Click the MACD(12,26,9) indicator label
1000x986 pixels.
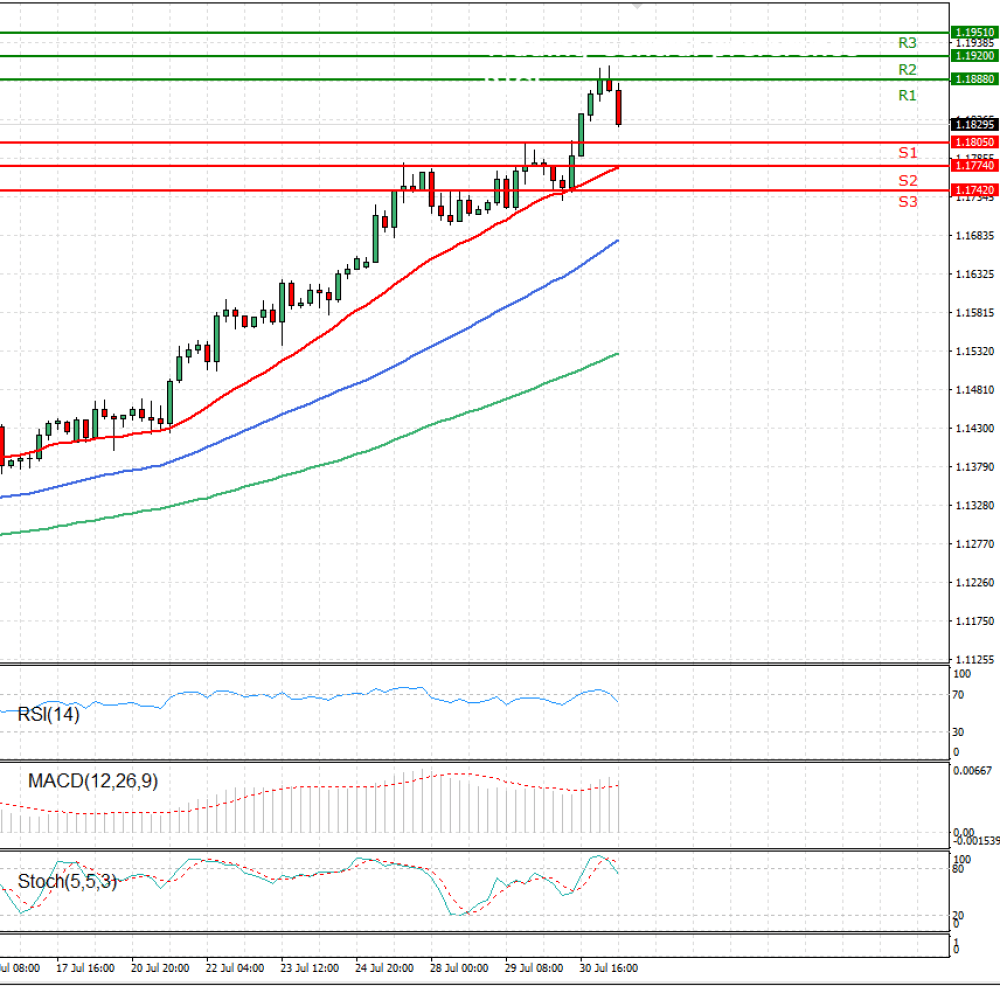click(93, 781)
